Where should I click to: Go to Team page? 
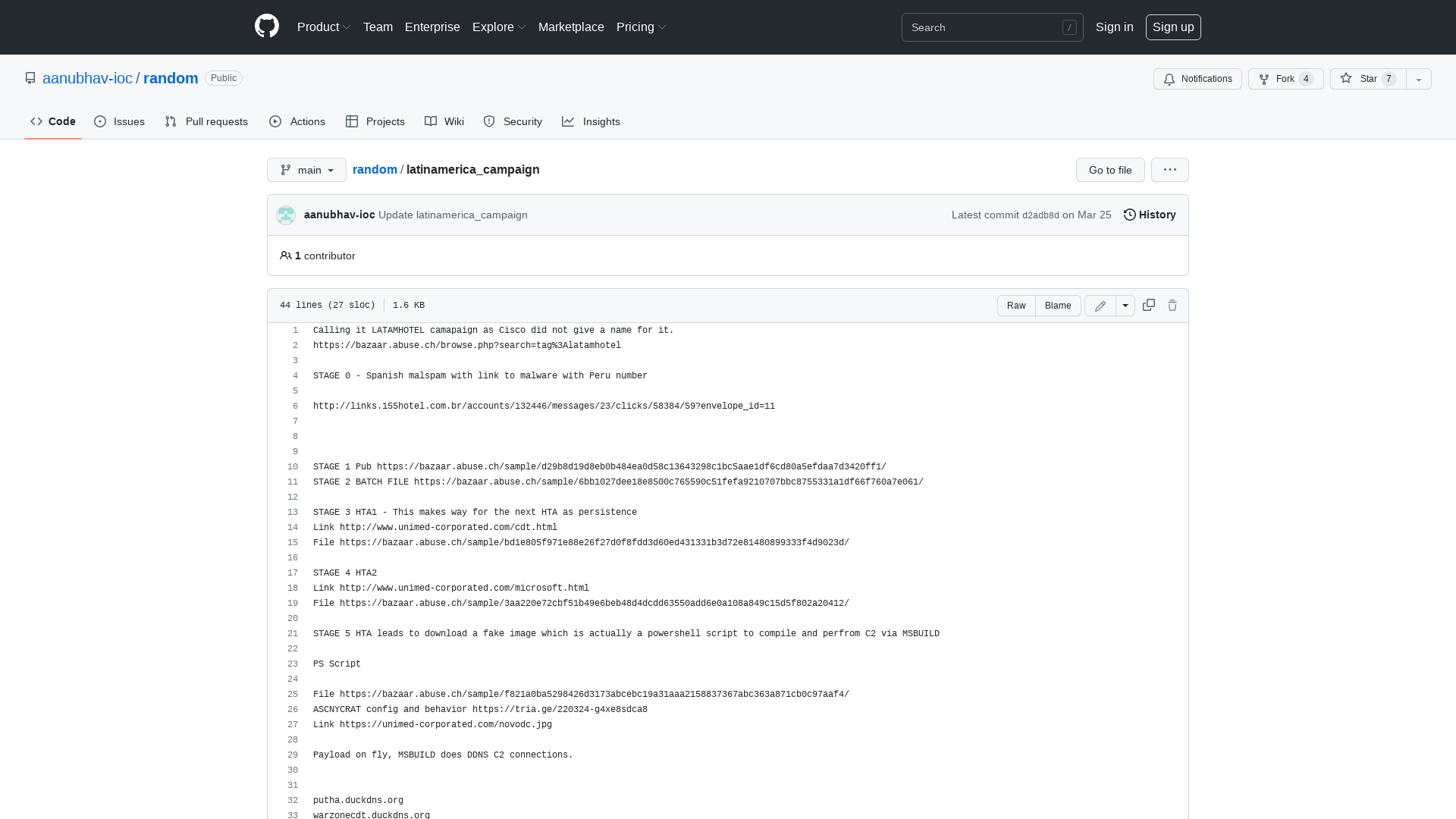[378, 27]
